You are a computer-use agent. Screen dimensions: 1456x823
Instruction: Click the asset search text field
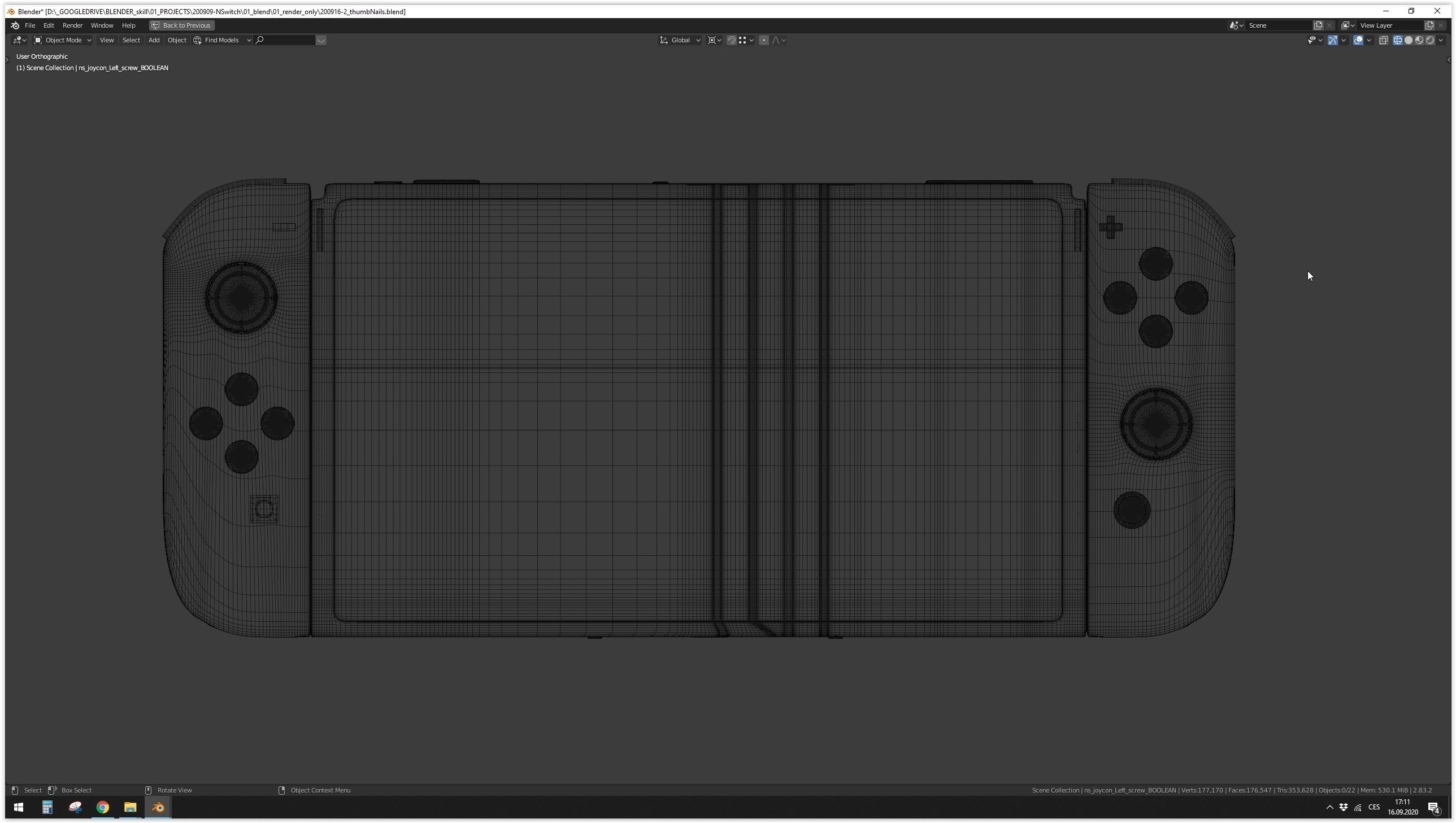coord(284,40)
